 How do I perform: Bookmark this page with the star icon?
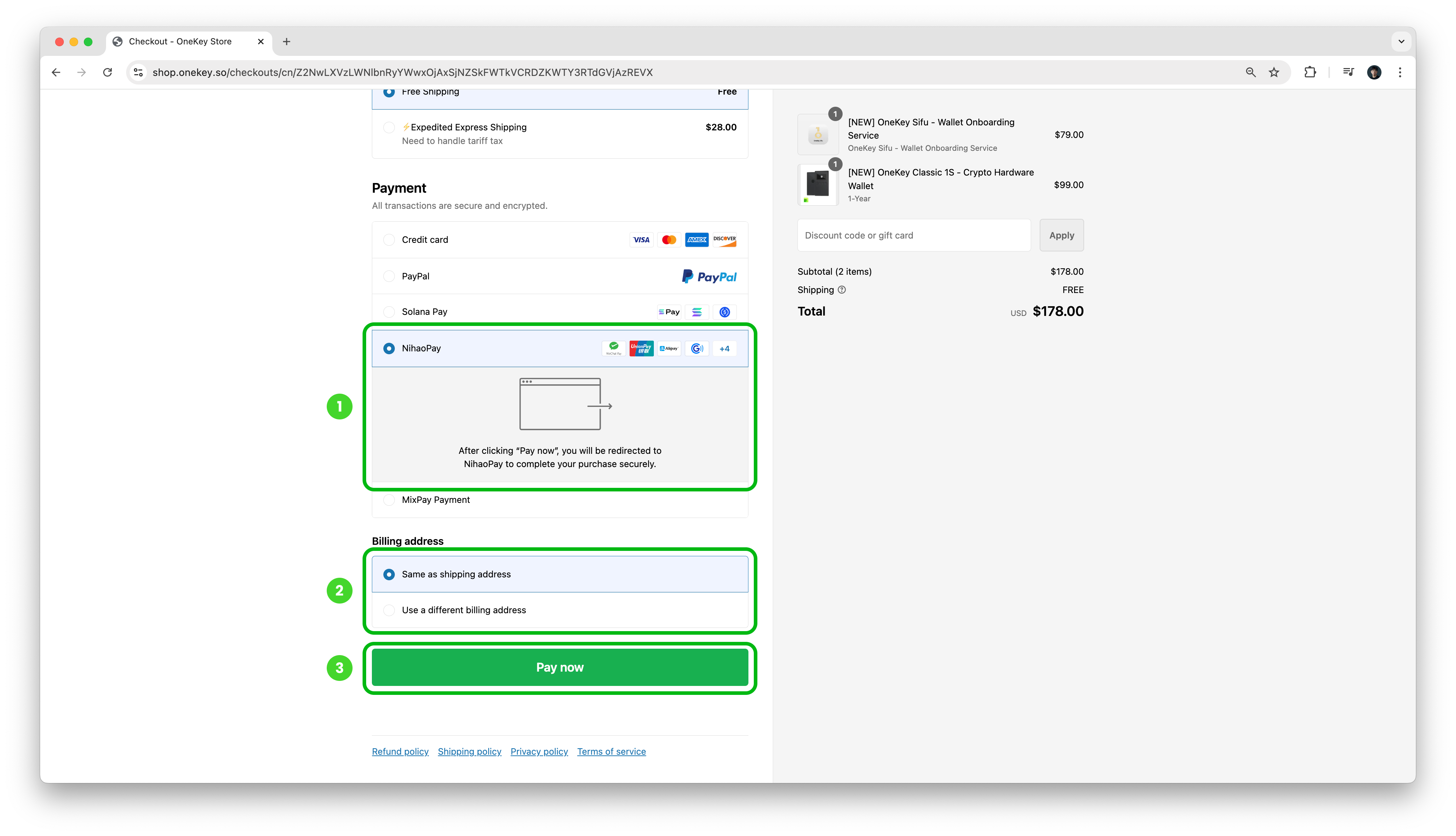pos(1274,72)
